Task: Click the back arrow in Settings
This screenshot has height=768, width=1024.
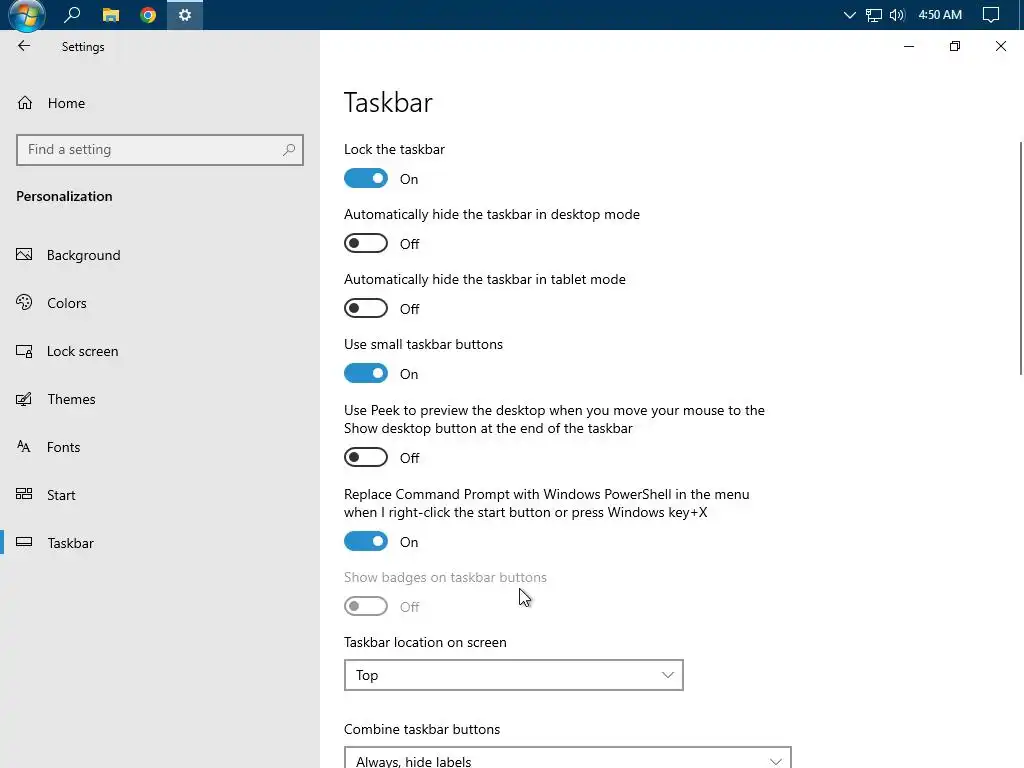Action: click(x=24, y=46)
